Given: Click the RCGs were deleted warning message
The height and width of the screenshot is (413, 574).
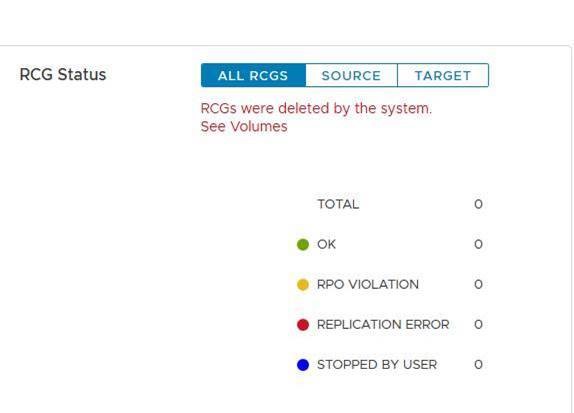Looking at the screenshot, I should tap(316, 109).
